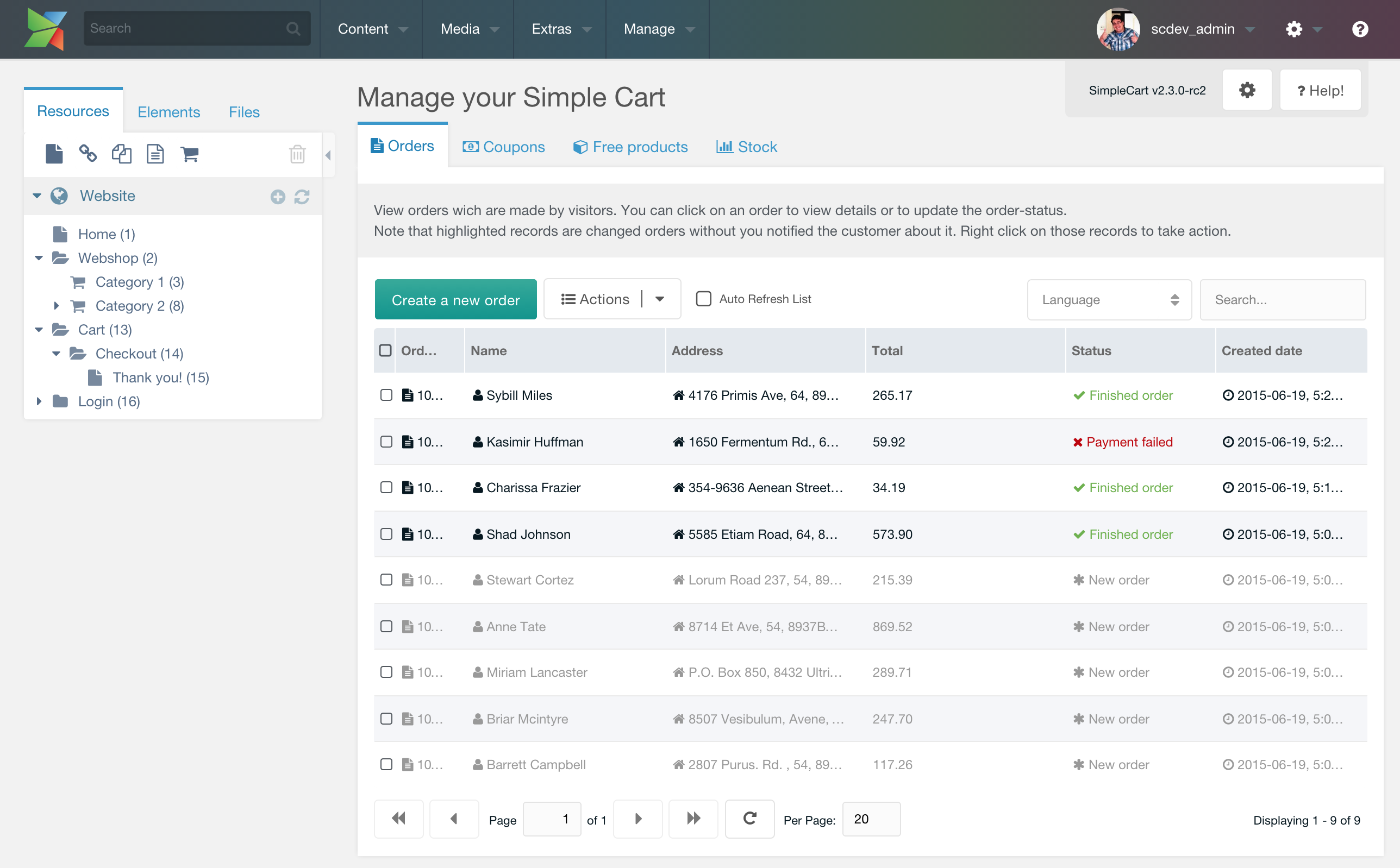Click Create a new order button

[x=455, y=300]
